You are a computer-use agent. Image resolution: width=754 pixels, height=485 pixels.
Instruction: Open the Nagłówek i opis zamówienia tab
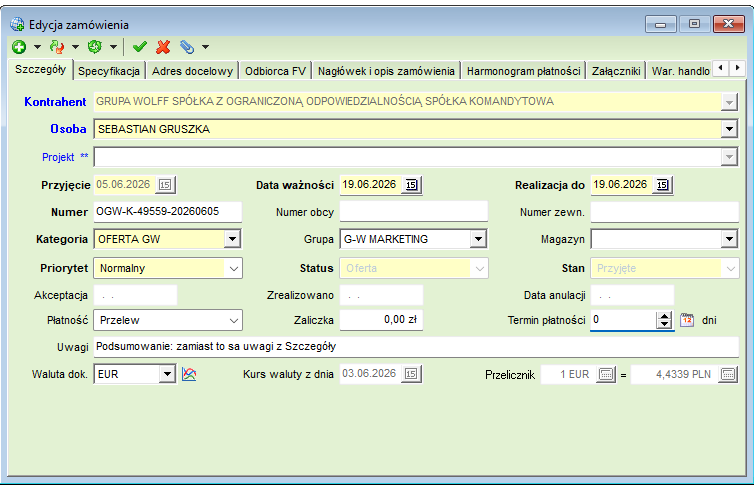(386, 71)
